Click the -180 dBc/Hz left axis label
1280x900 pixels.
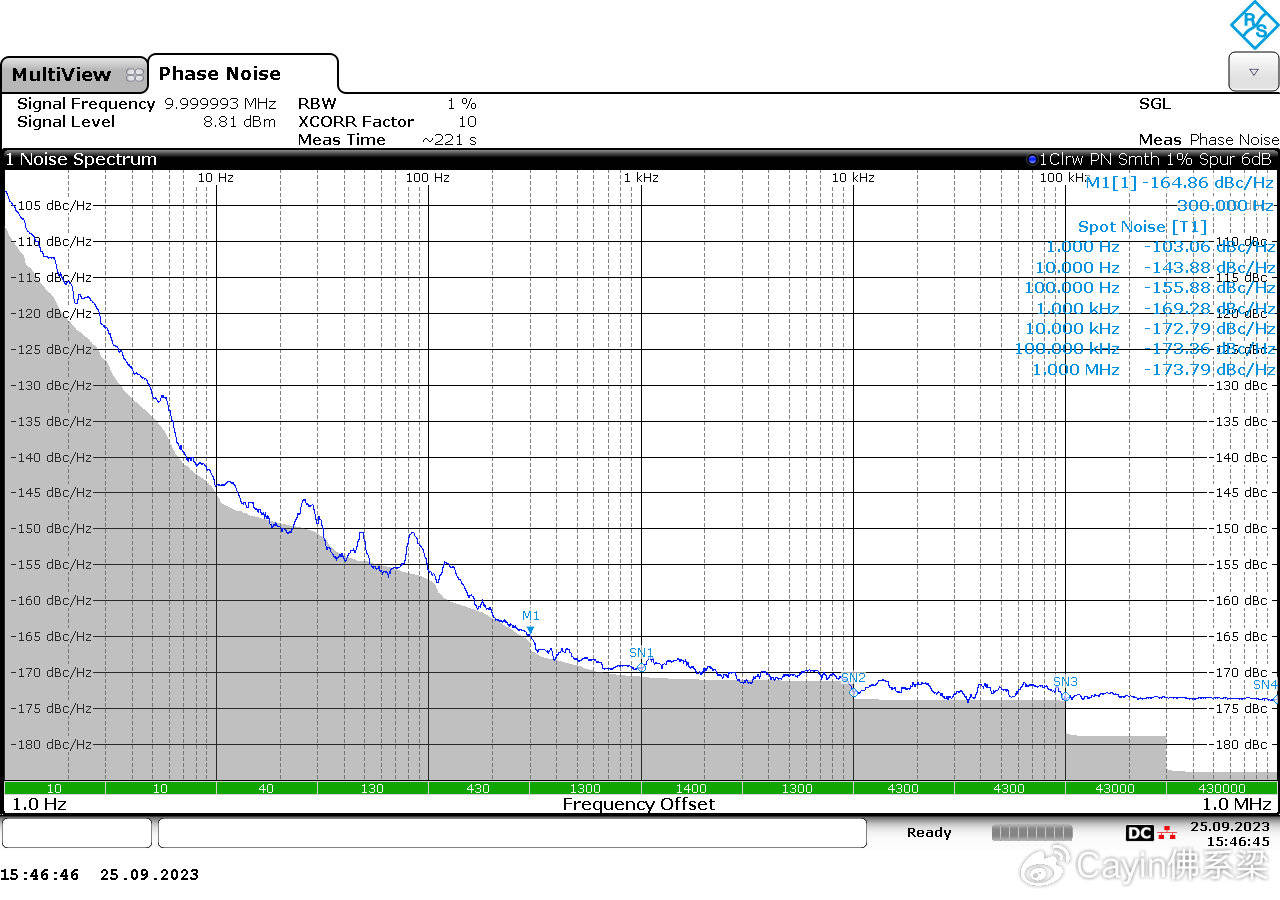pyautogui.click(x=51, y=745)
